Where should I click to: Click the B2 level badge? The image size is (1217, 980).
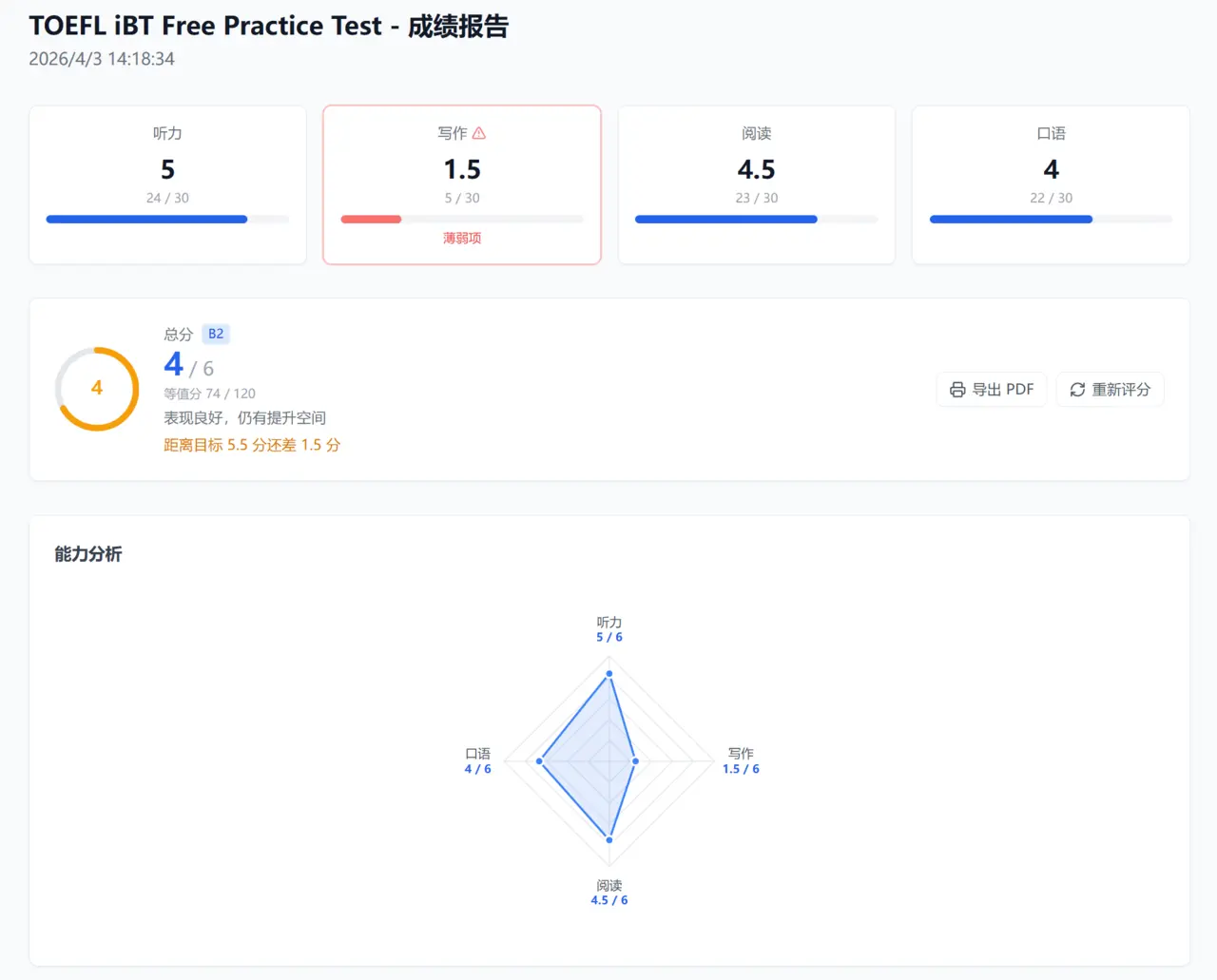216,334
